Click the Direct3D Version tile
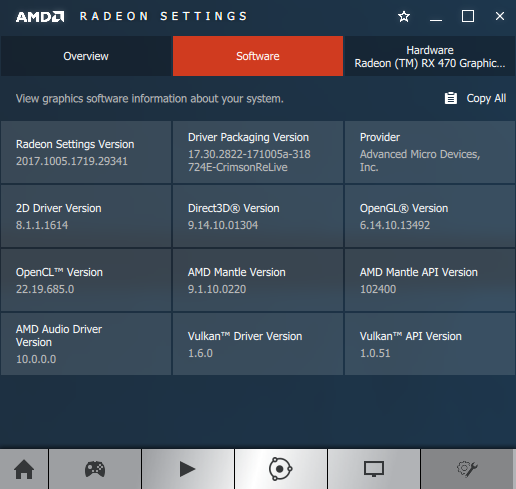This screenshot has height=489, width=516. [x=258, y=216]
